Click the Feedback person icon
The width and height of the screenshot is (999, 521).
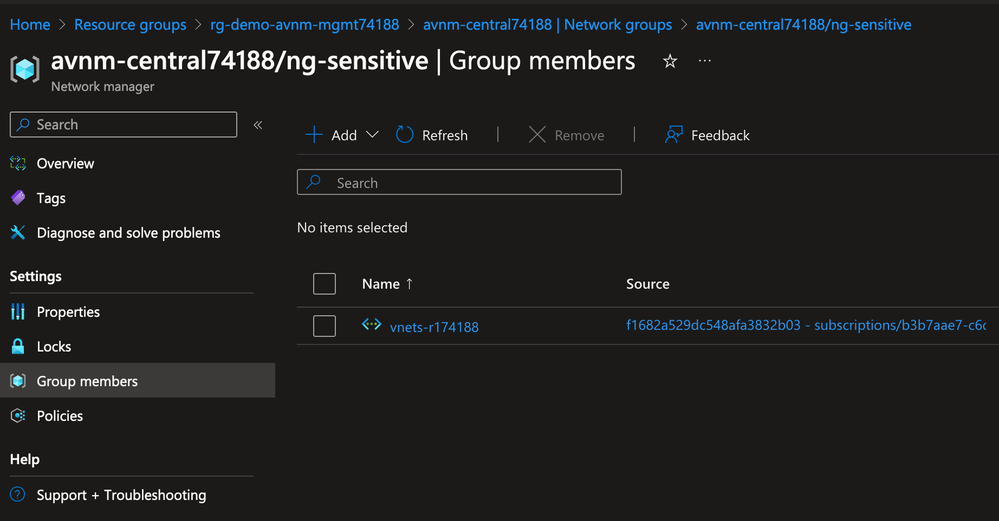(x=673, y=134)
